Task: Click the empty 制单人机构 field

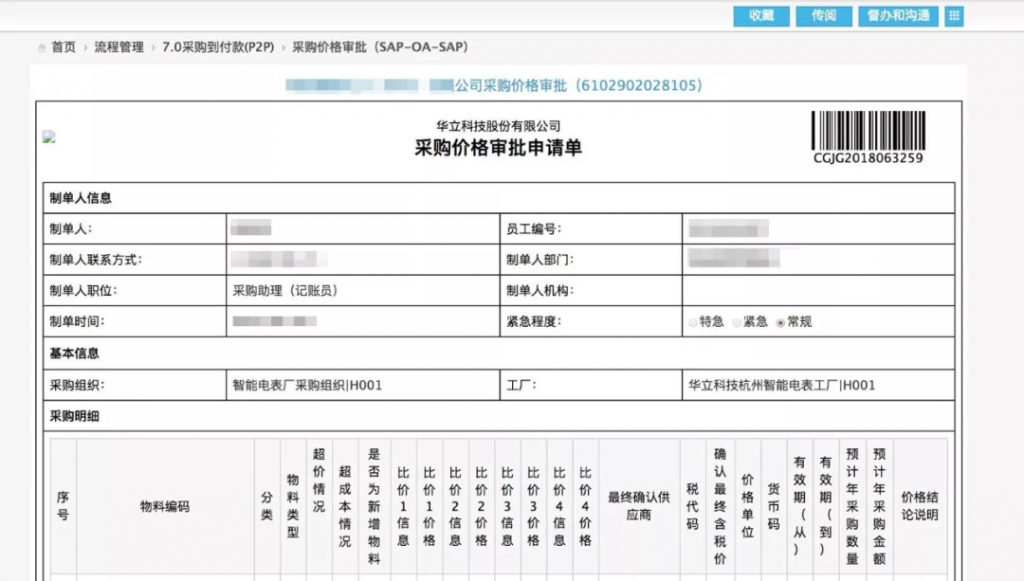Action: click(817, 291)
